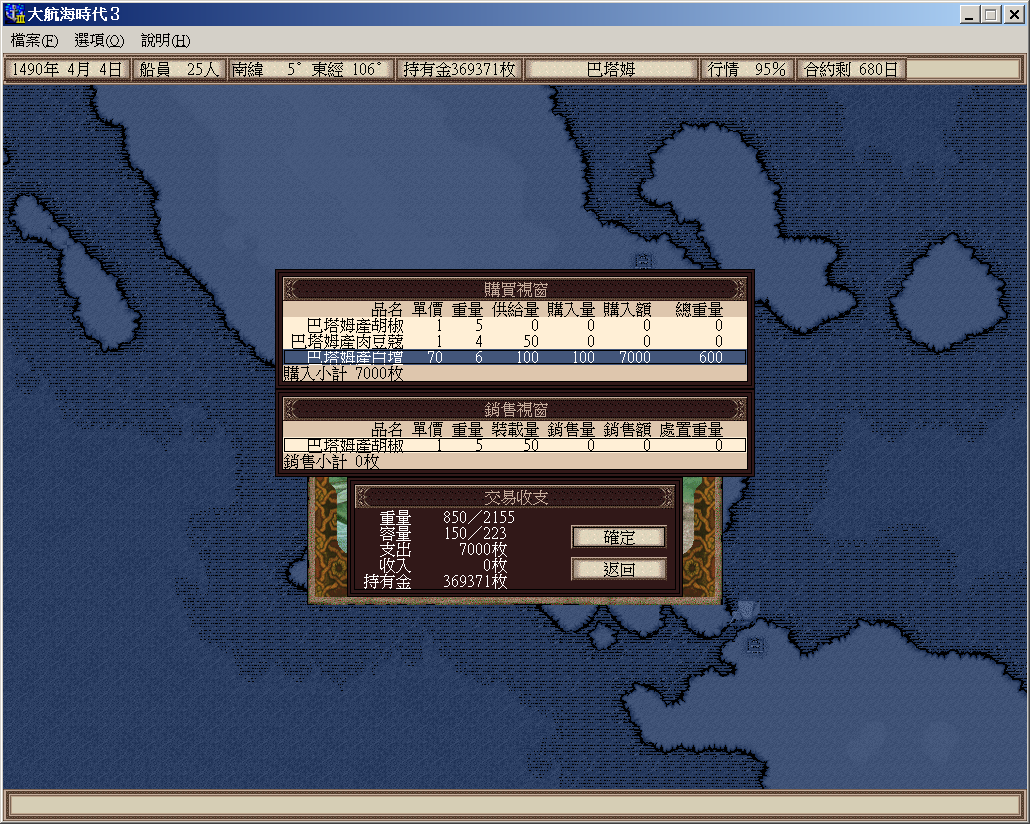This screenshot has width=1030, height=824.
Task: Click the 購買視窗 title header
Action: click(515, 289)
